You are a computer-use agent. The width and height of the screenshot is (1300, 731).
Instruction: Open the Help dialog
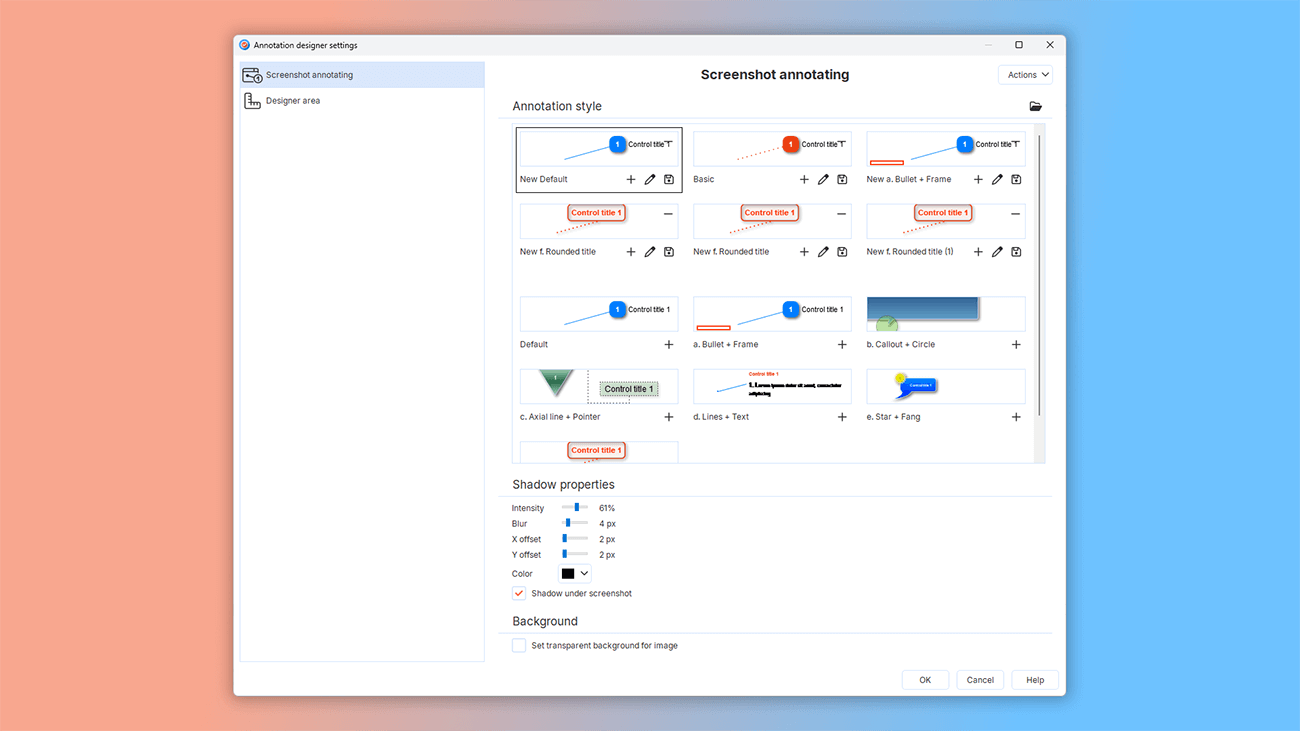pyautogui.click(x=1034, y=679)
